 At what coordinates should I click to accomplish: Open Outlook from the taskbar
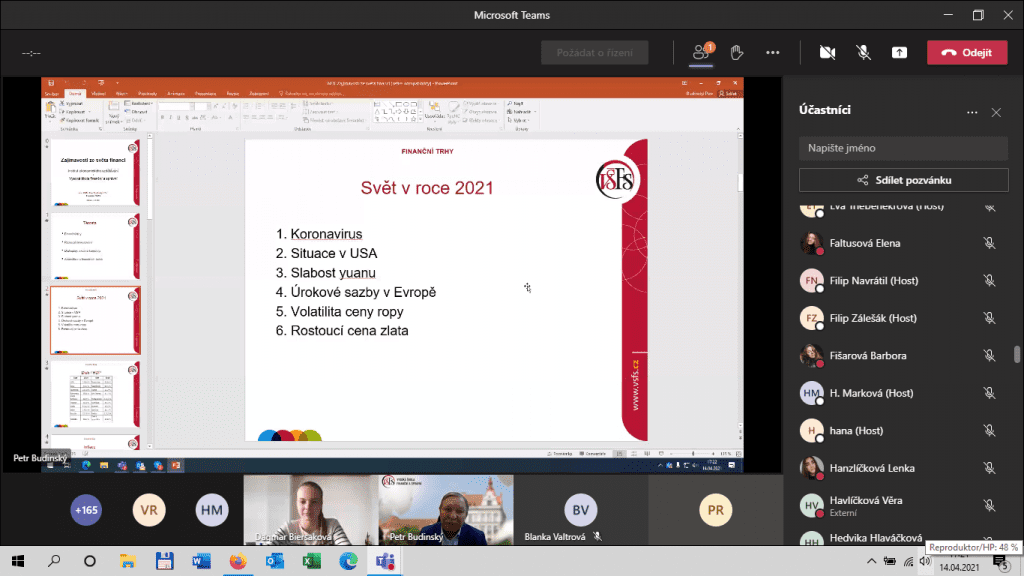275,561
